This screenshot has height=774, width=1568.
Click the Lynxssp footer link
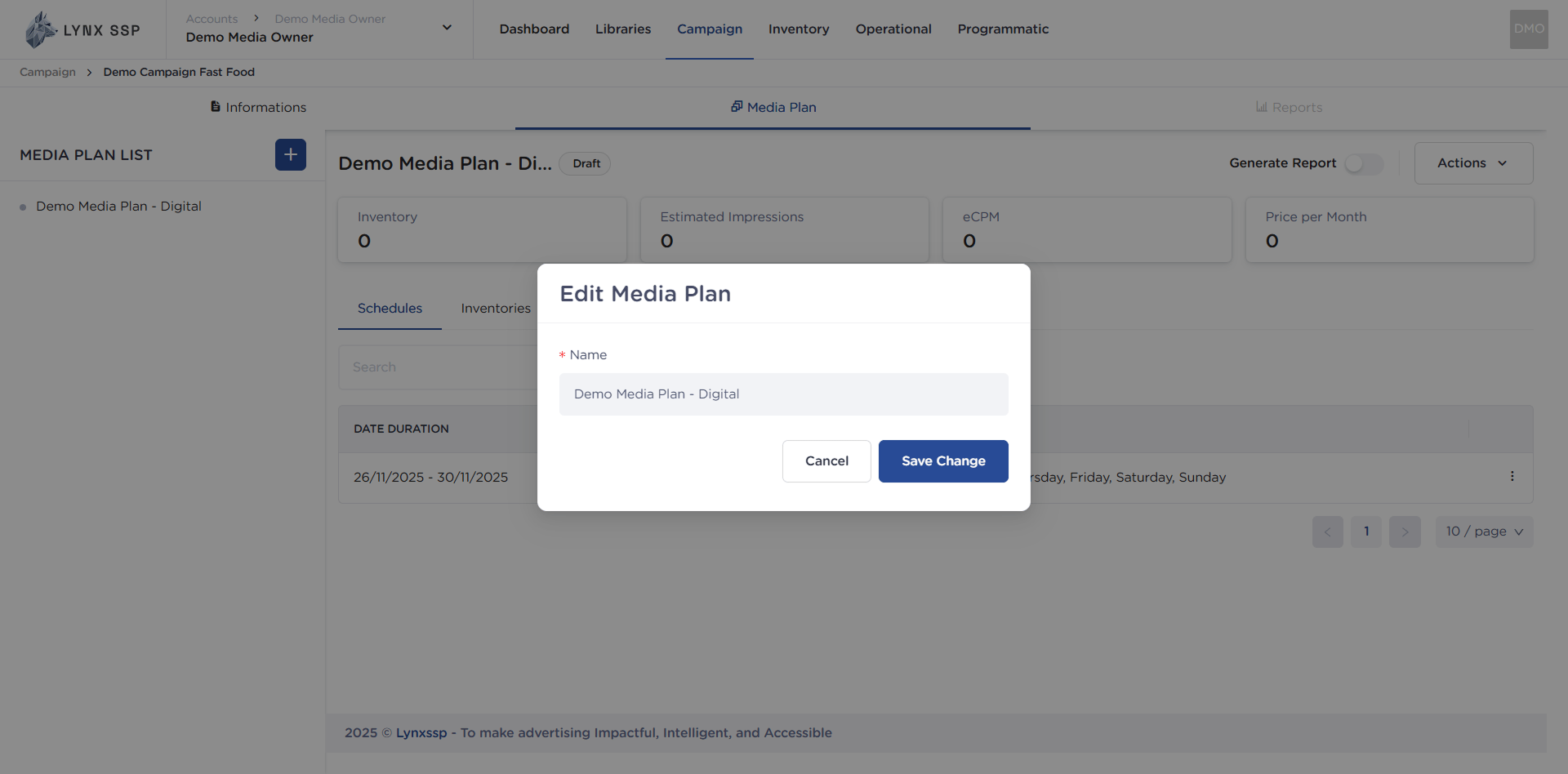[x=421, y=732]
